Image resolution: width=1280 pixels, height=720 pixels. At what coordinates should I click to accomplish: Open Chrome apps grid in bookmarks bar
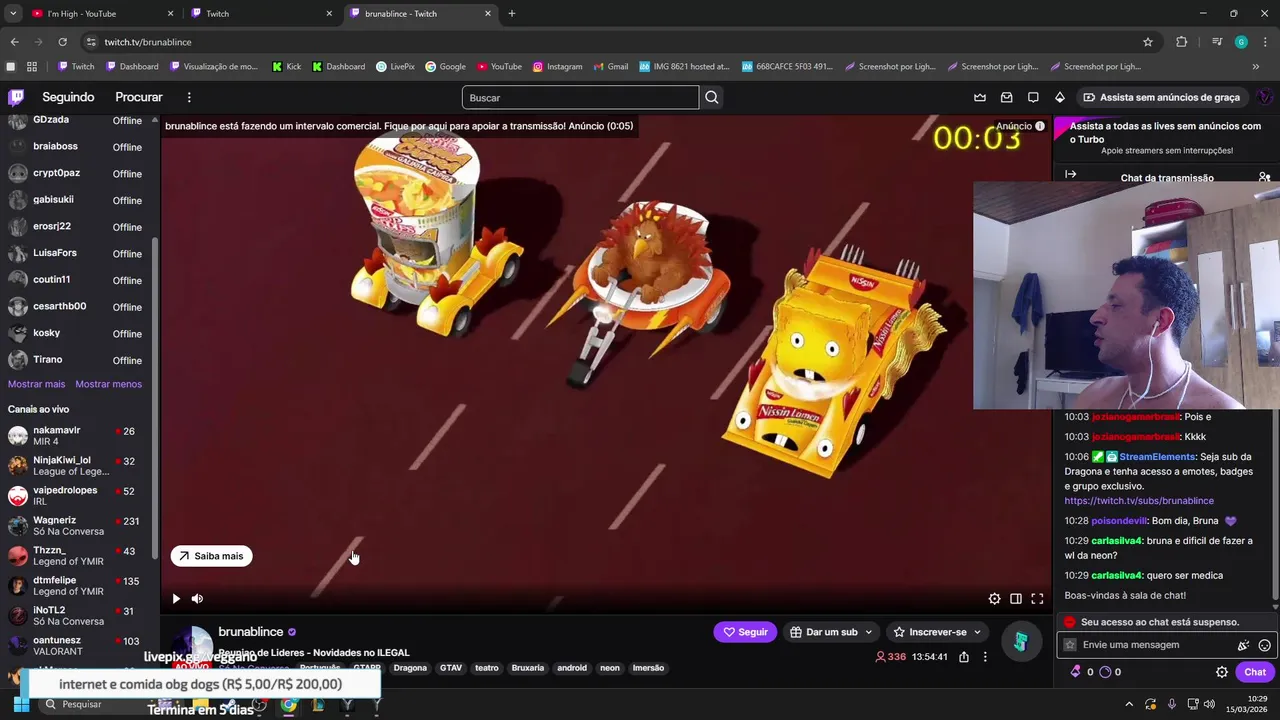pos(32,67)
